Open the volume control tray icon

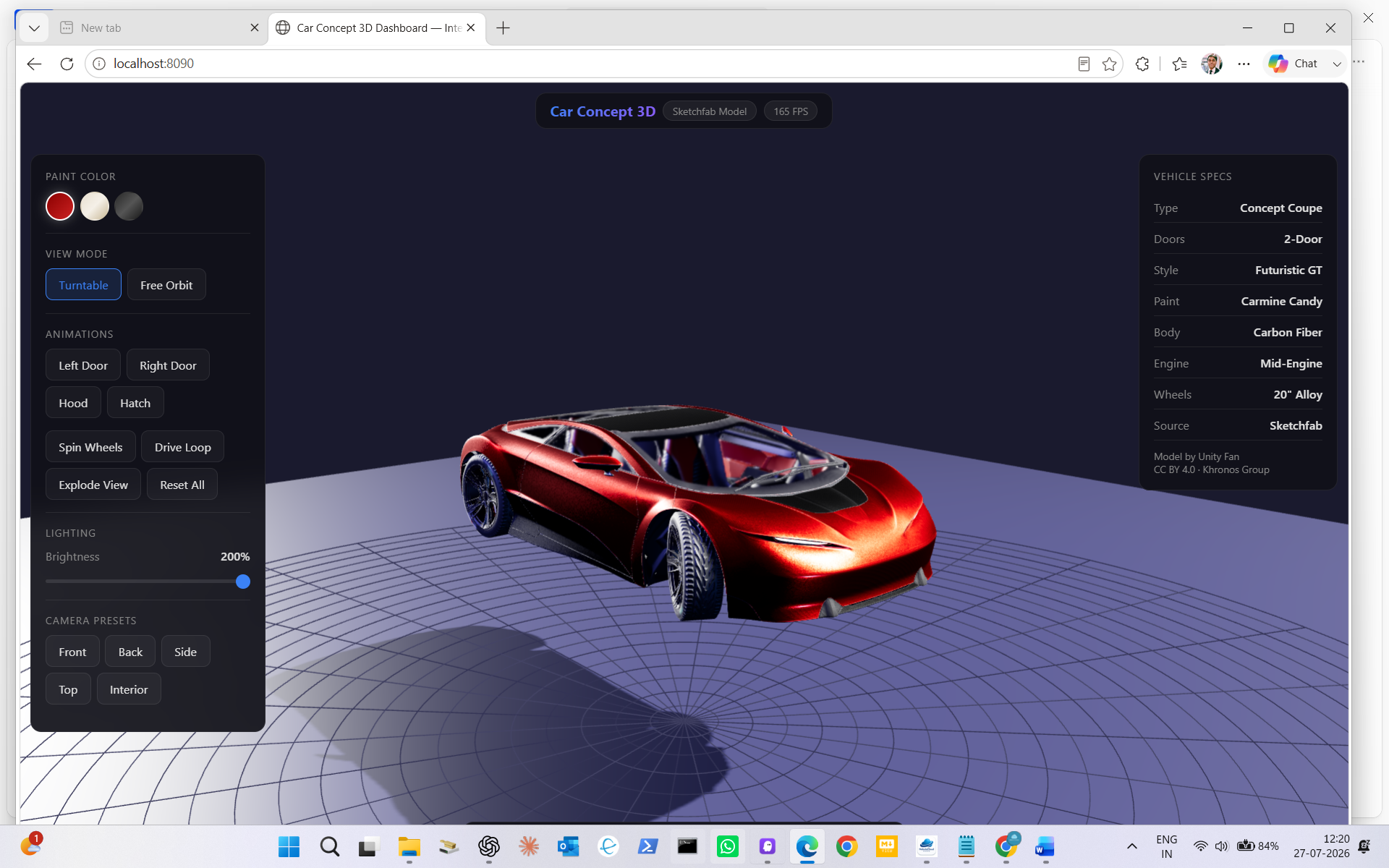click(x=1222, y=846)
